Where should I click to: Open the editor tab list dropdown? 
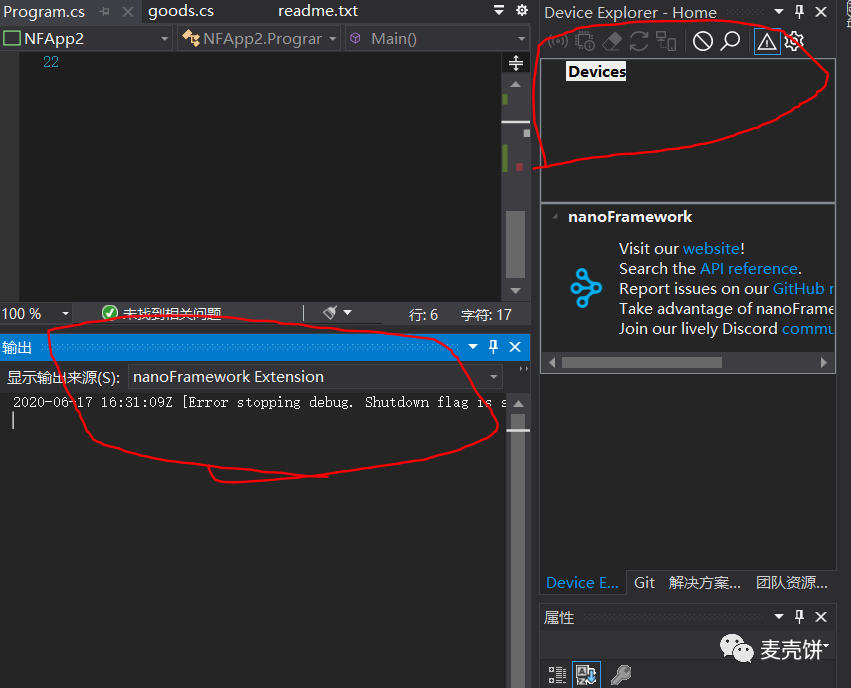[499, 10]
